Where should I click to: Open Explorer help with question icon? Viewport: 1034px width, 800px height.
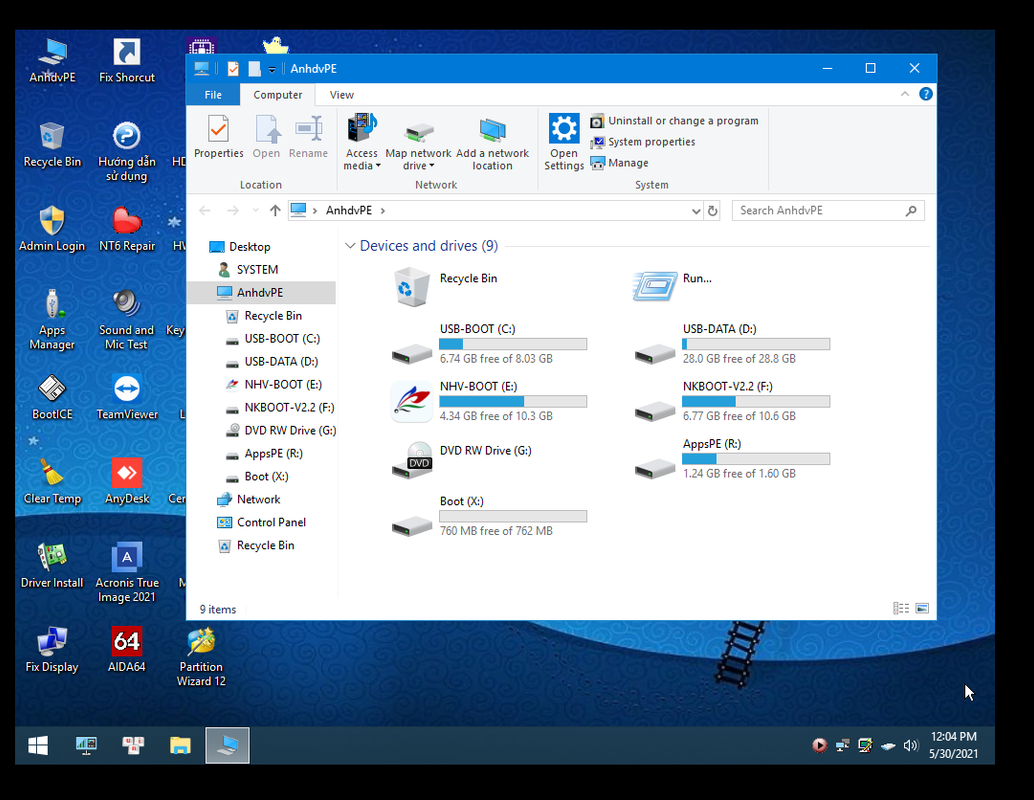pyautogui.click(x=926, y=94)
